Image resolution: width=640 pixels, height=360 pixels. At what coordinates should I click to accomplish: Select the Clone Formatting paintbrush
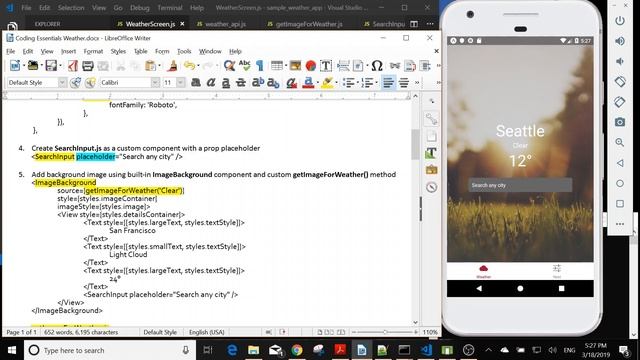pos(173,66)
